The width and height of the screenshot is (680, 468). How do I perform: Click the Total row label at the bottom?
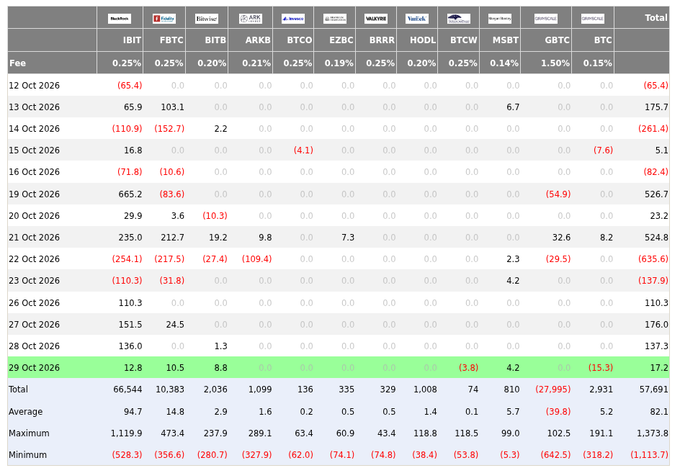(x=18, y=389)
